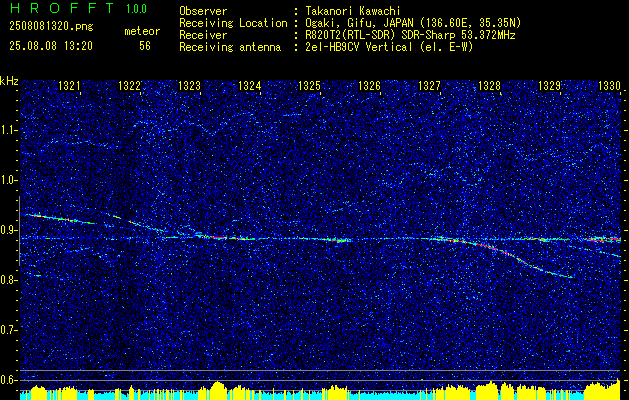Click the 1321 time marker
Image resolution: width=629 pixels, height=400 pixels.
[x=69, y=85]
